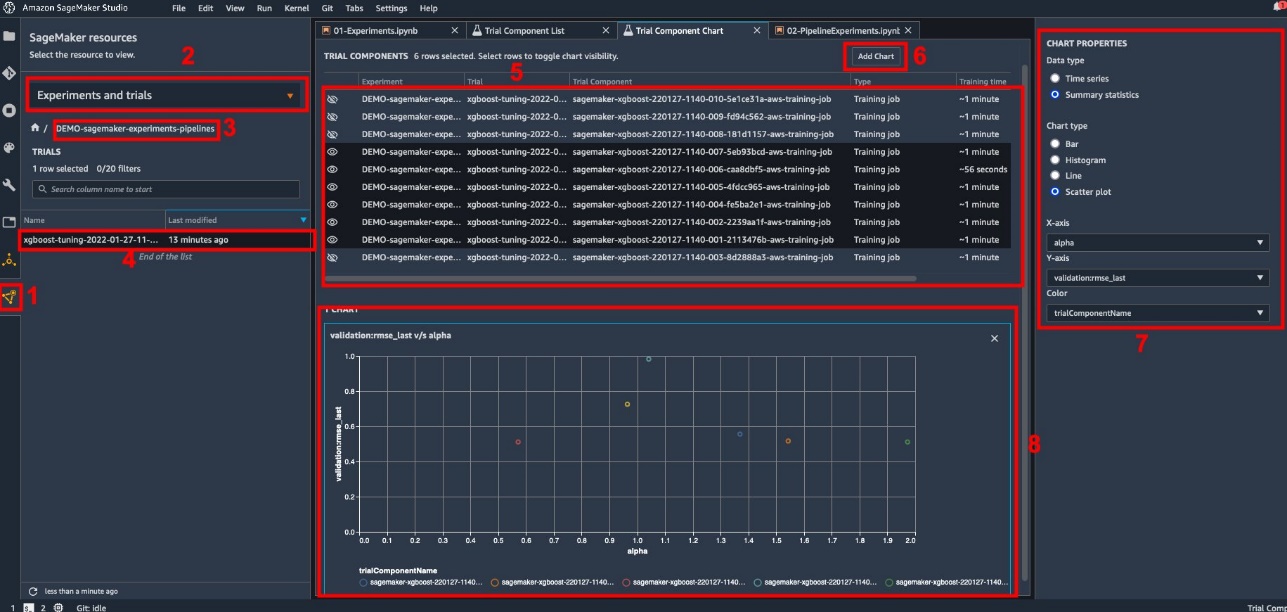Open SageMaker resources sidebar icon
This screenshot has width=1287, height=612.
pyautogui.click(x=10, y=297)
